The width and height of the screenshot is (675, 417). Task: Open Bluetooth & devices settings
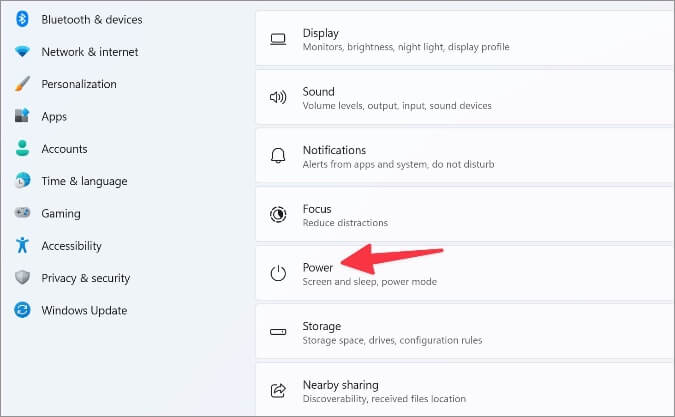point(92,20)
